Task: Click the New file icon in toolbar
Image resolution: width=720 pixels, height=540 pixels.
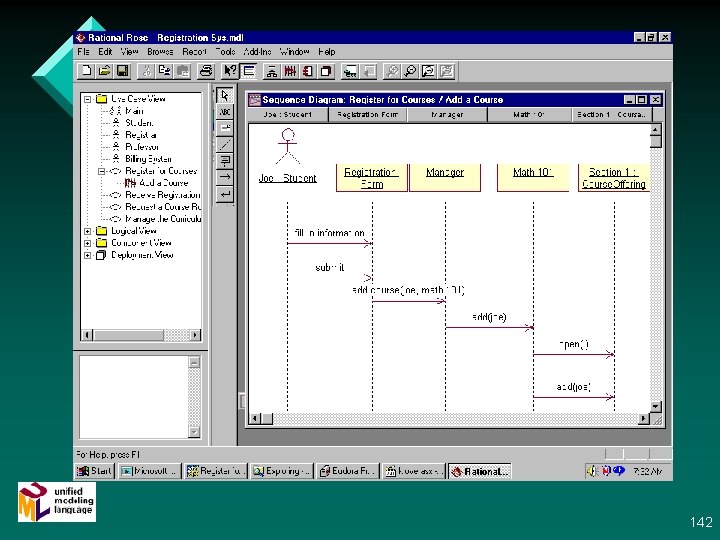Action: 86,71
